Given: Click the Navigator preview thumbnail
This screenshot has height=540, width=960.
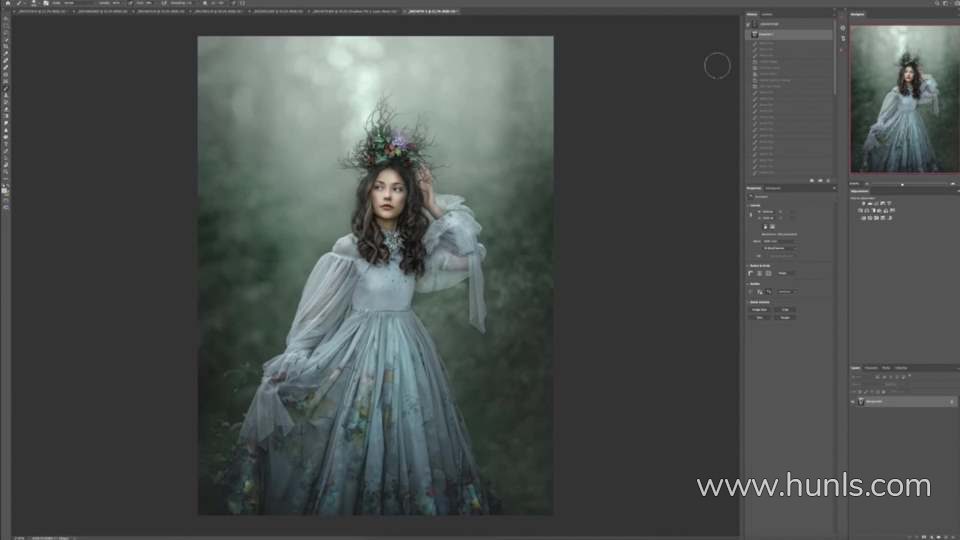Looking at the screenshot, I should click(x=904, y=98).
